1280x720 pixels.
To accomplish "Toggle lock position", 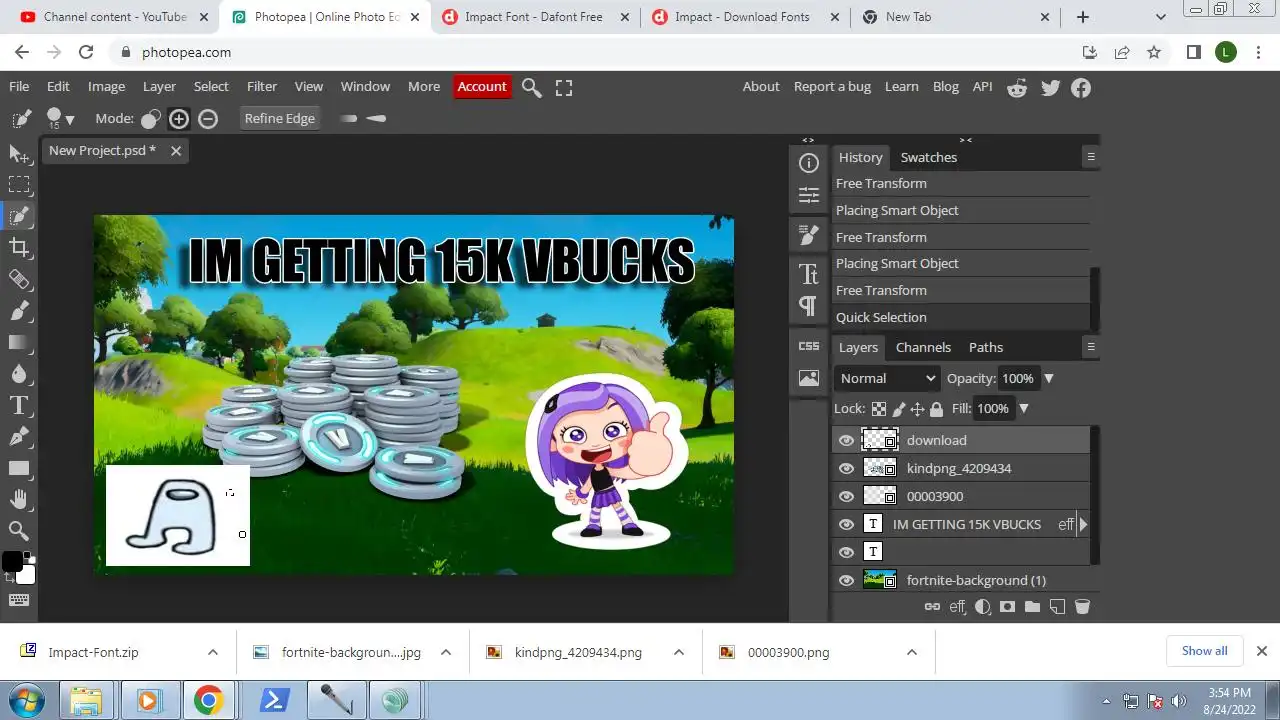I will [x=917, y=408].
